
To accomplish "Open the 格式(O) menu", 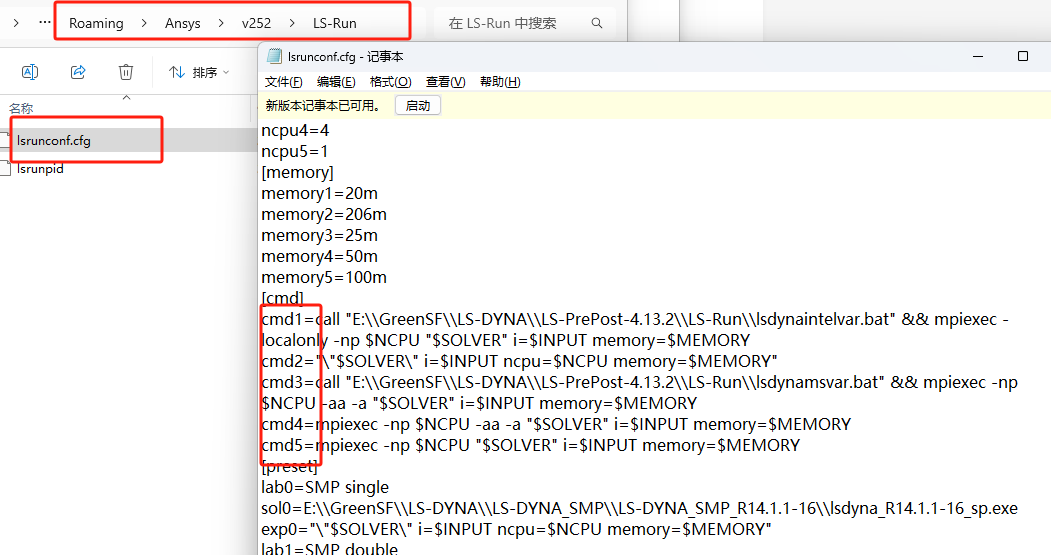I will pyautogui.click(x=390, y=82).
